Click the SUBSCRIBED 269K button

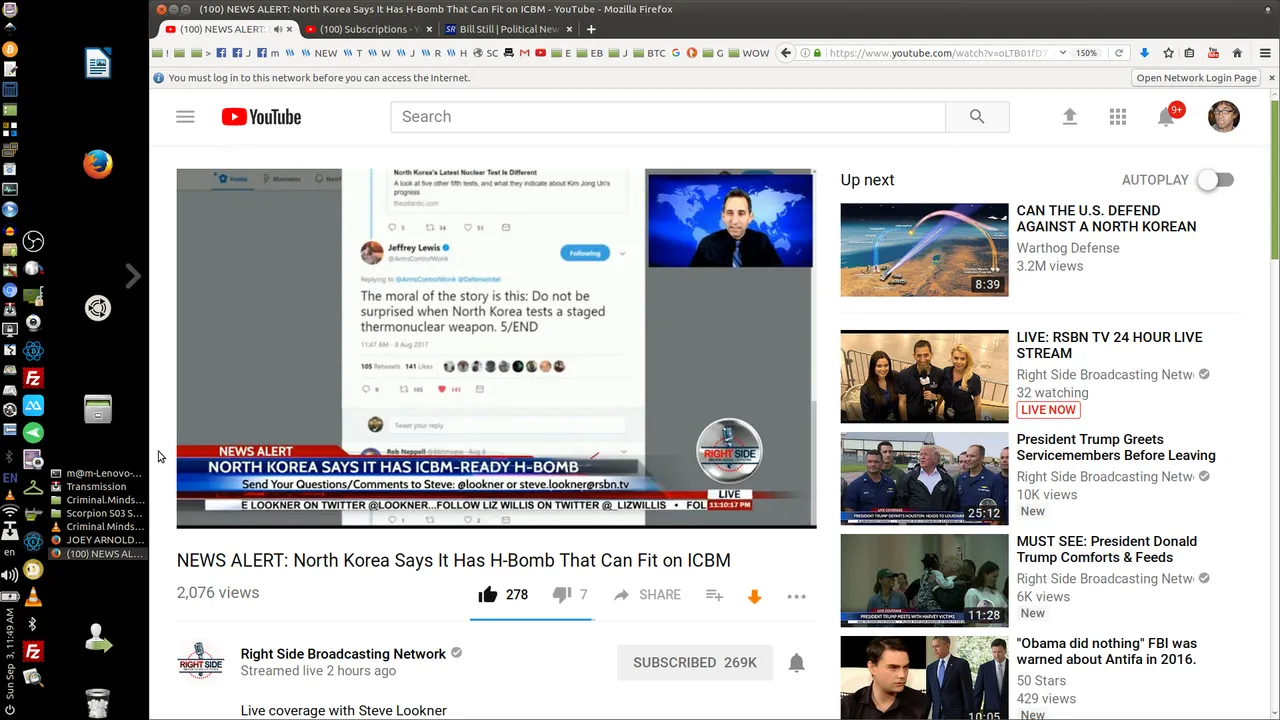point(695,662)
